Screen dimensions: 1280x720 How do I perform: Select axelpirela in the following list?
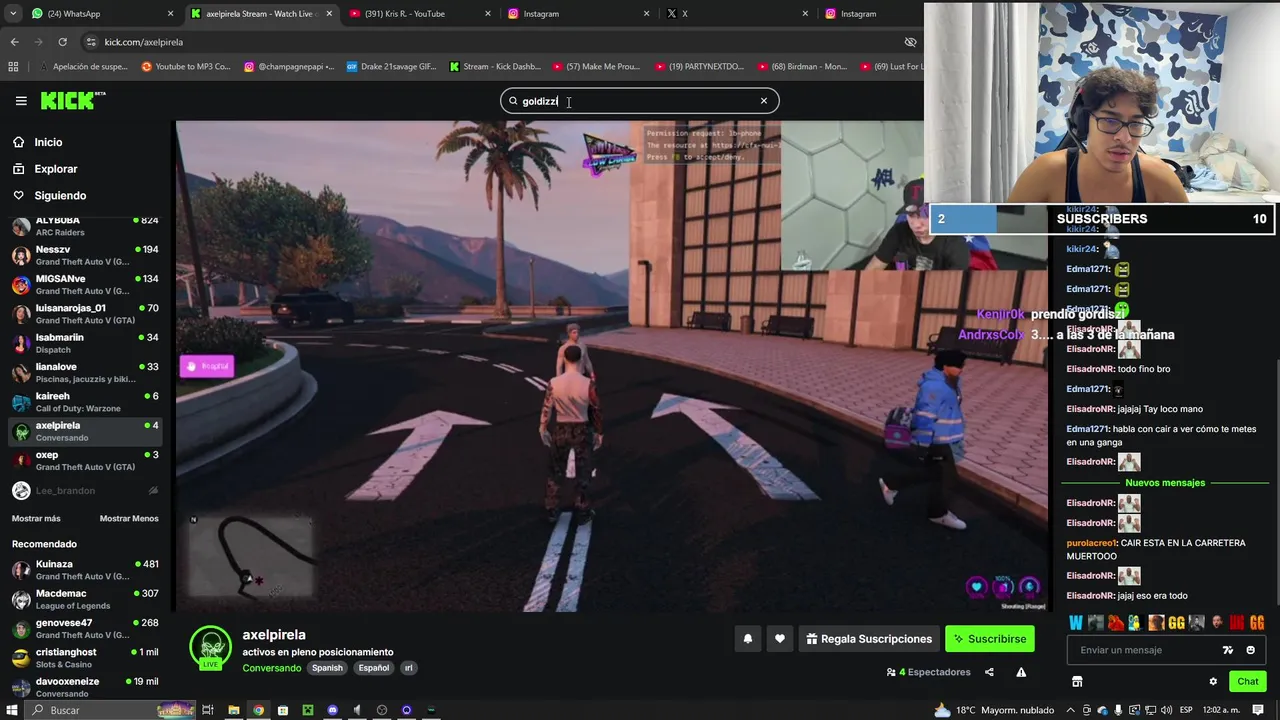85,431
